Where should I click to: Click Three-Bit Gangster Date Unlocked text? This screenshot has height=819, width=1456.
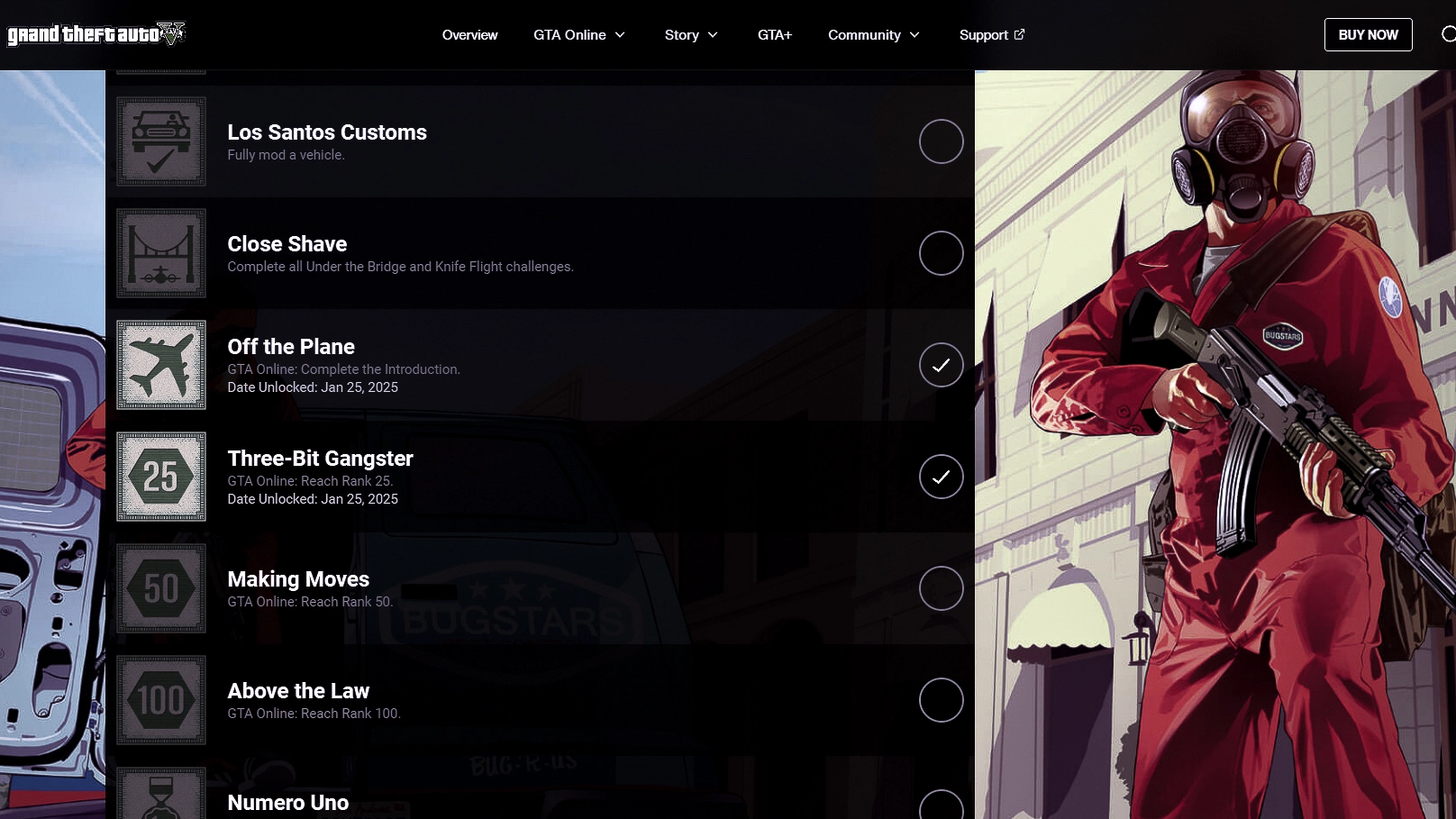tap(313, 499)
